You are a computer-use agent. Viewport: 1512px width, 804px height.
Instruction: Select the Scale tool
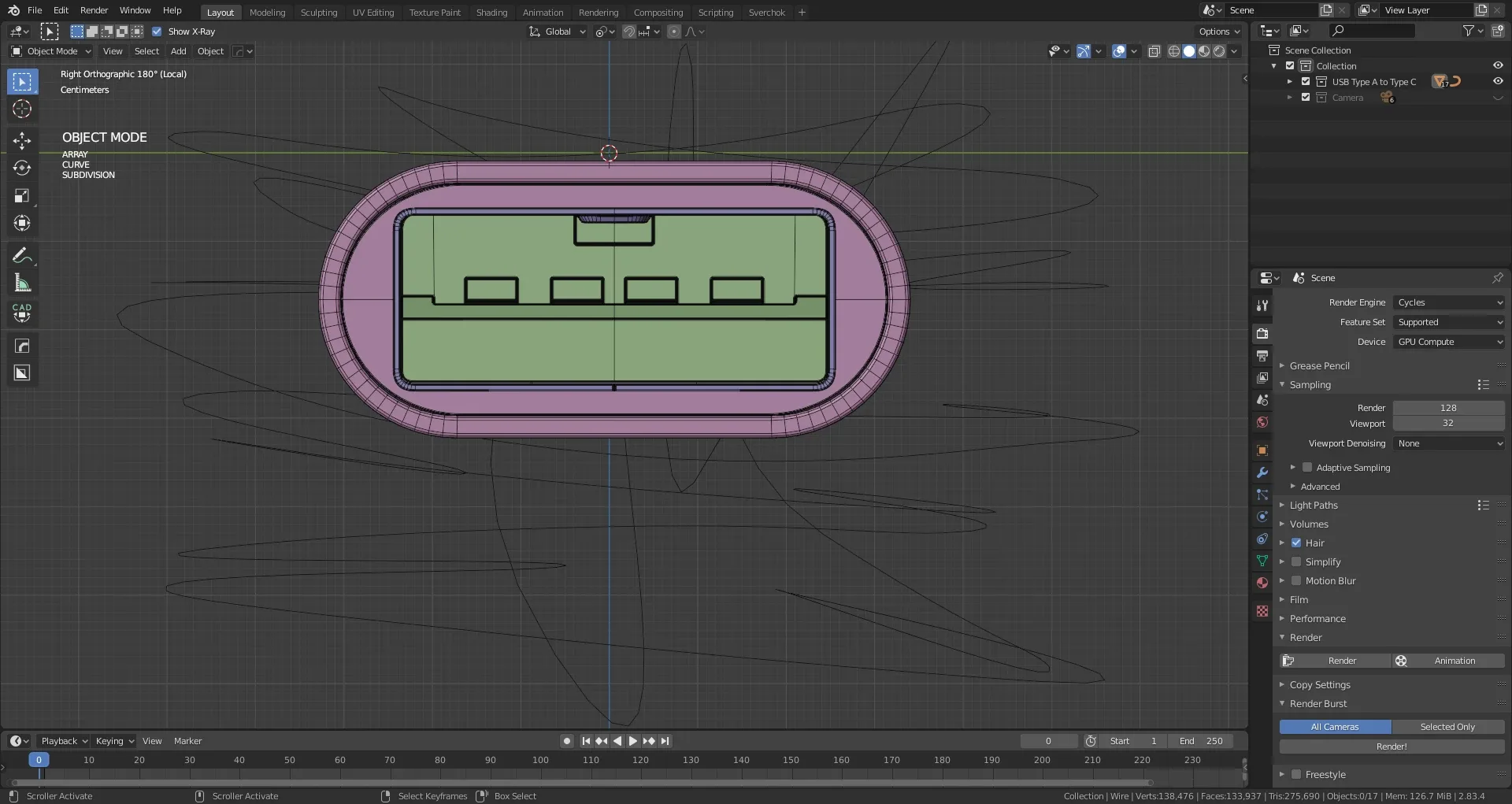pos(22,196)
